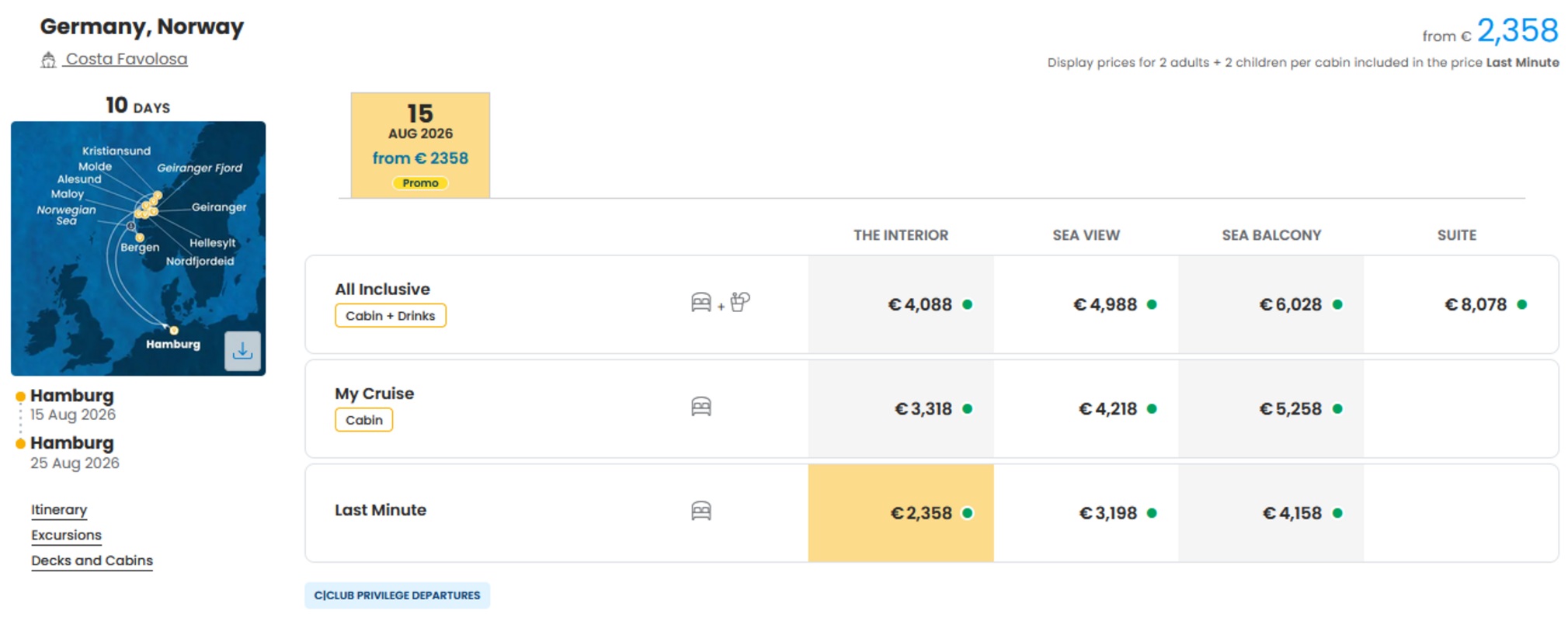Click the C|Club Privilege Departures badge
Viewport: 1568px width, 621px height.
point(397,595)
